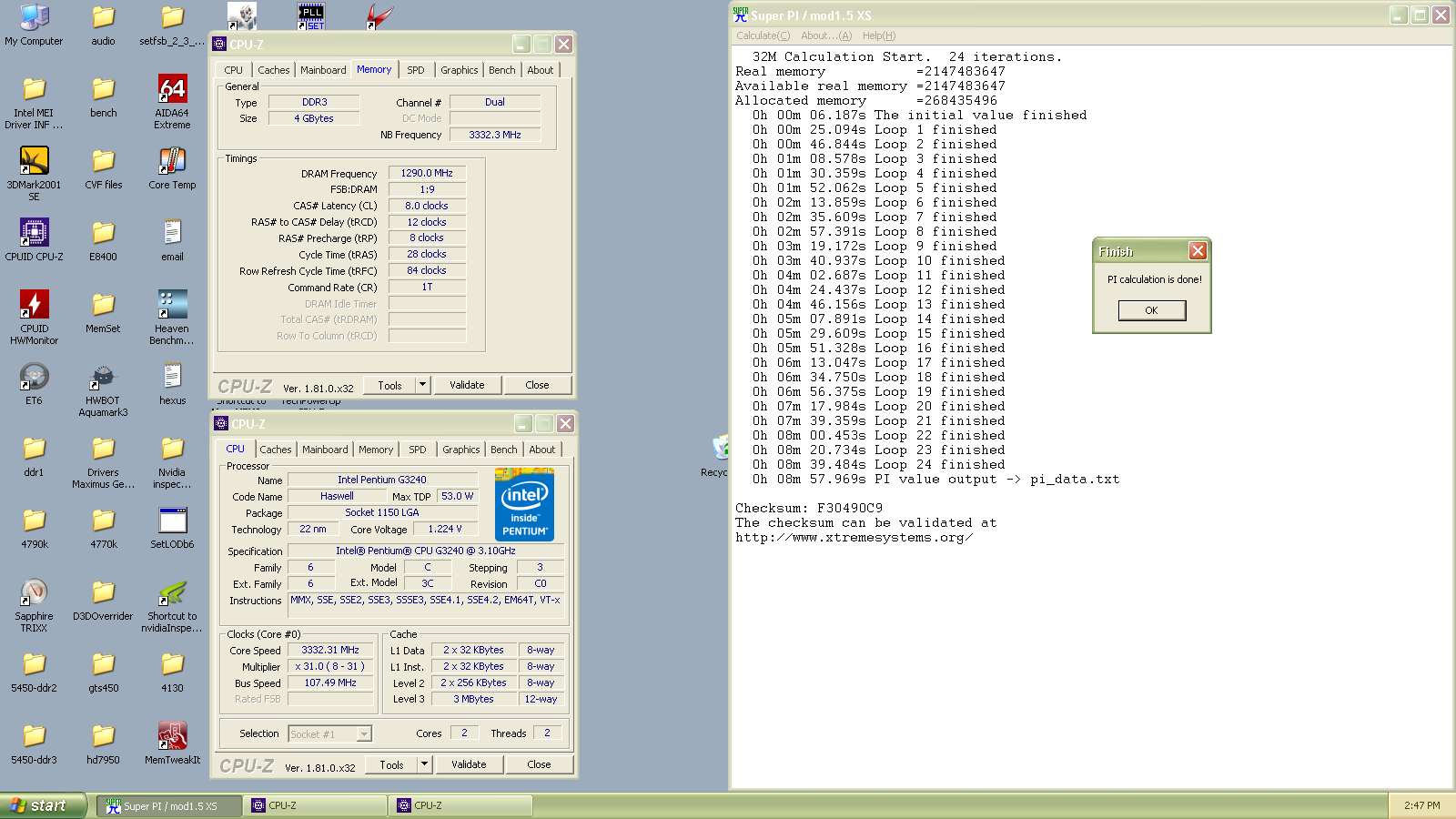Click the Core Speed value 3332.31 MHz
The width and height of the screenshot is (1456, 819).
(x=330, y=650)
